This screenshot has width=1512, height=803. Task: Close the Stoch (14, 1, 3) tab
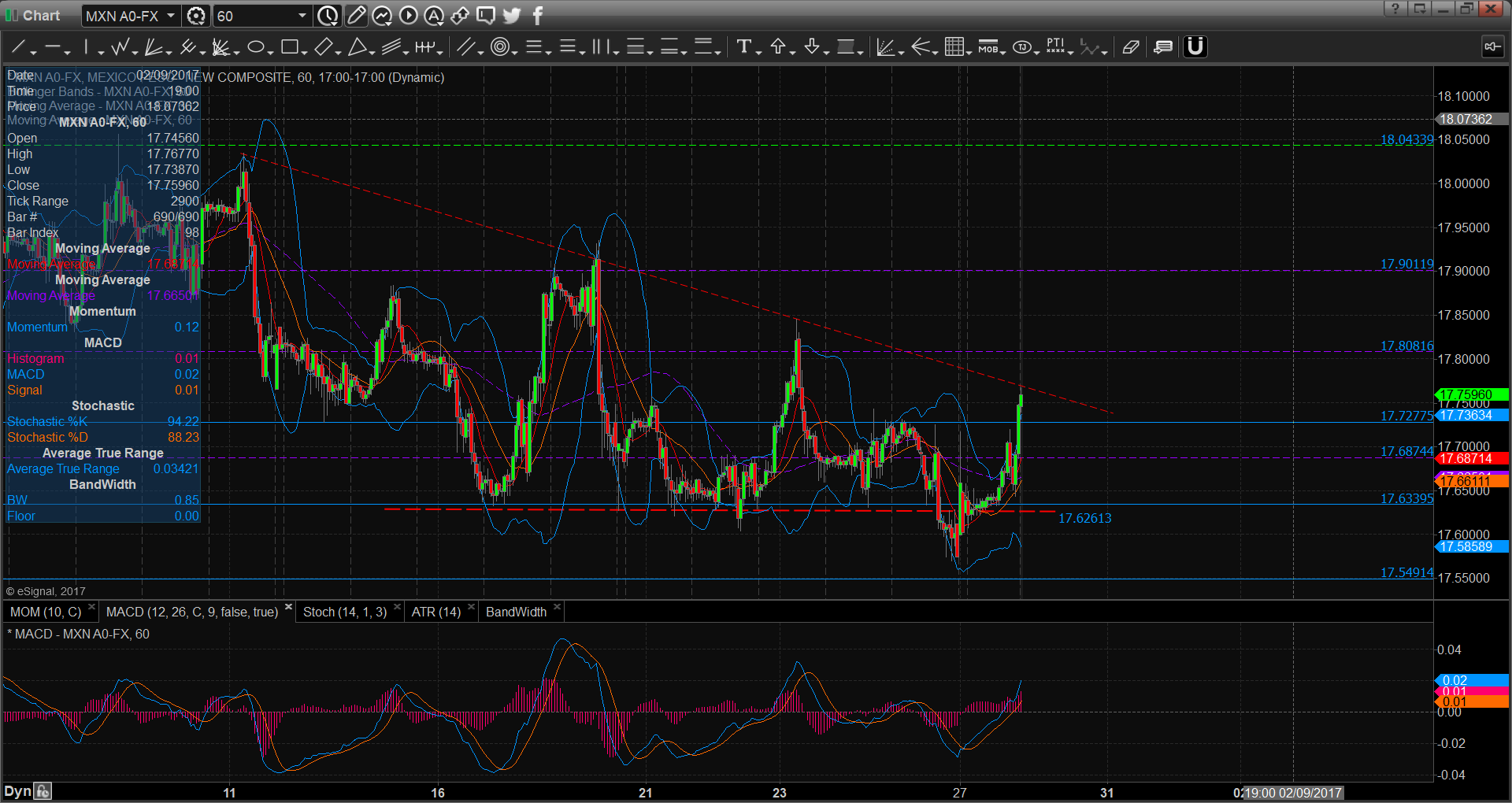pos(397,607)
